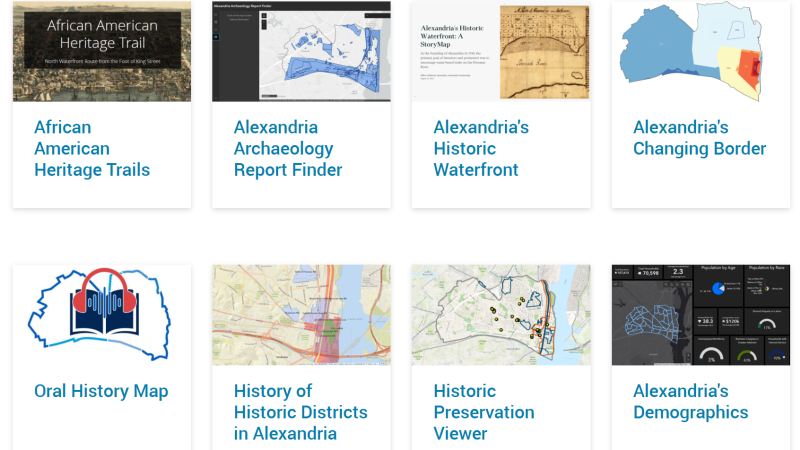The height and width of the screenshot is (450, 800).
Task: Click the Historic Preservation Viewer map image
Action: (x=501, y=315)
